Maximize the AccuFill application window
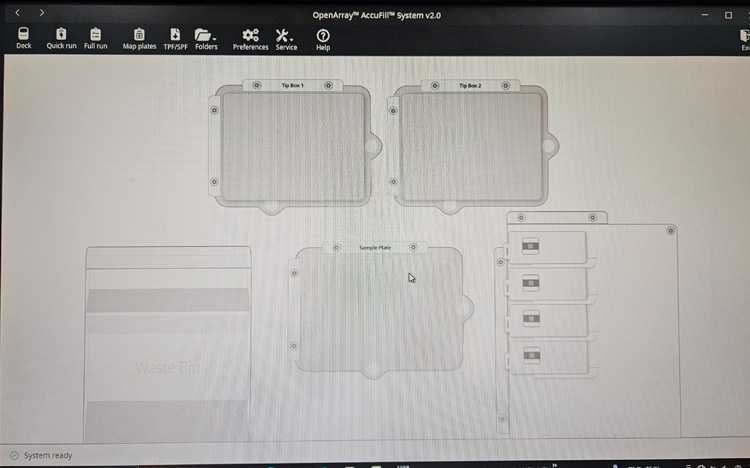This screenshot has height=468, width=750. 729,15
